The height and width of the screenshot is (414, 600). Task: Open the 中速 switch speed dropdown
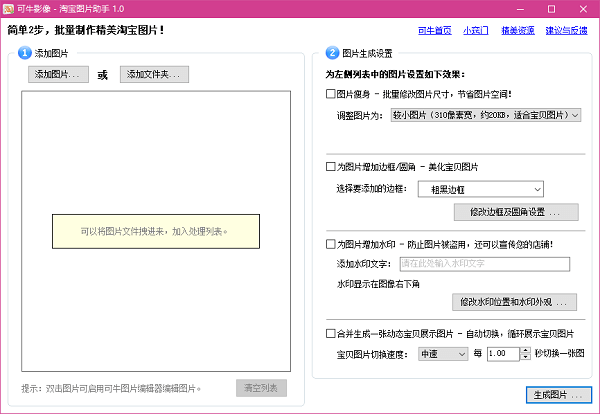tap(442, 354)
